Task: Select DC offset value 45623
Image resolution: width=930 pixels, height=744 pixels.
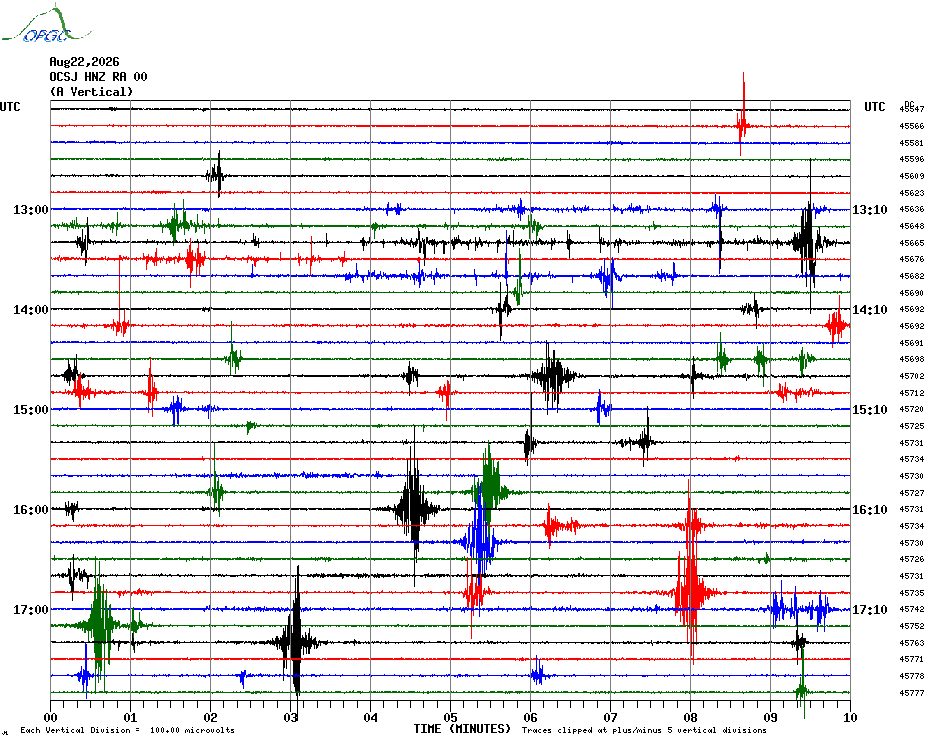Action: click(912, 193)
